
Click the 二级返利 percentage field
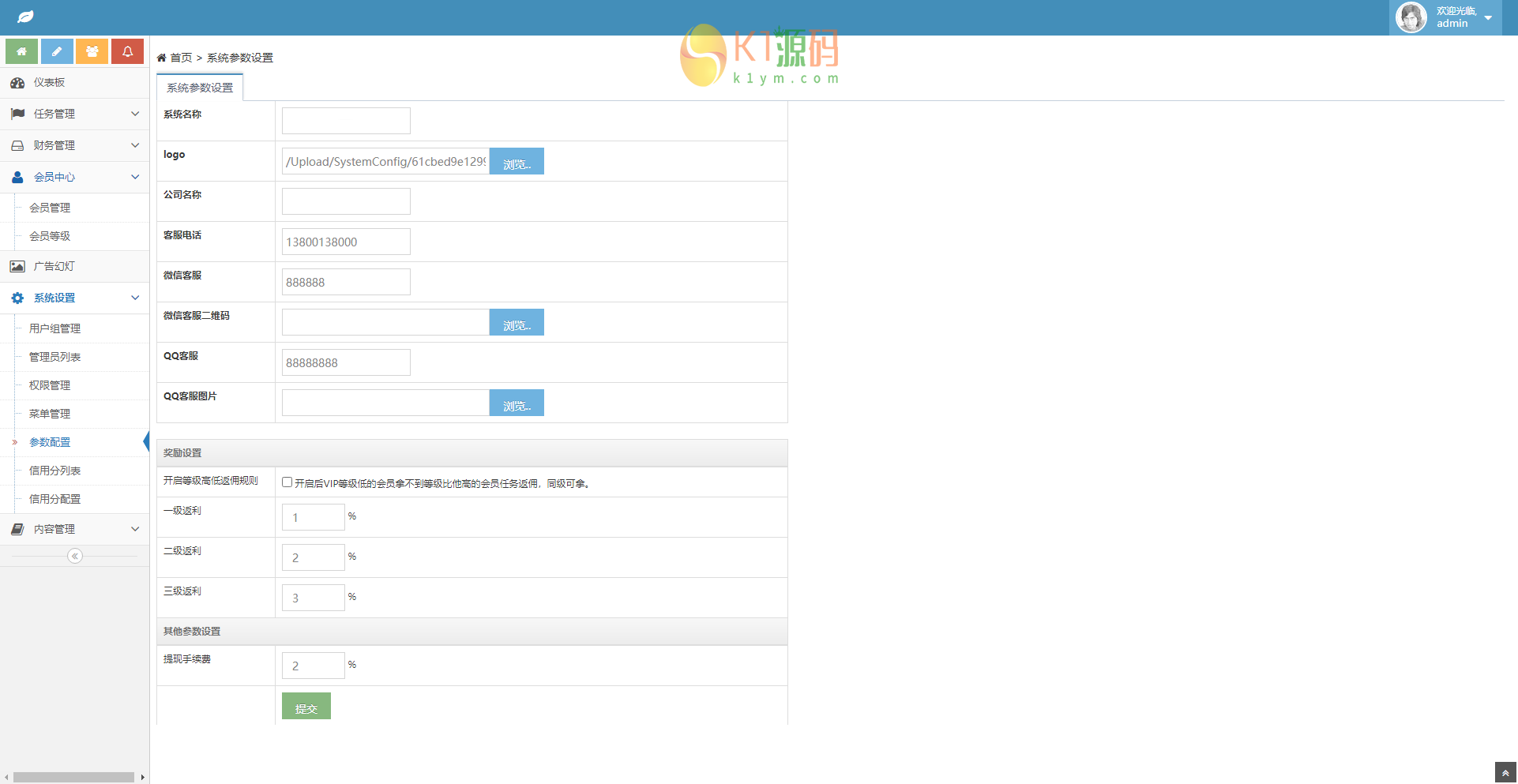(x=314, y=557)
